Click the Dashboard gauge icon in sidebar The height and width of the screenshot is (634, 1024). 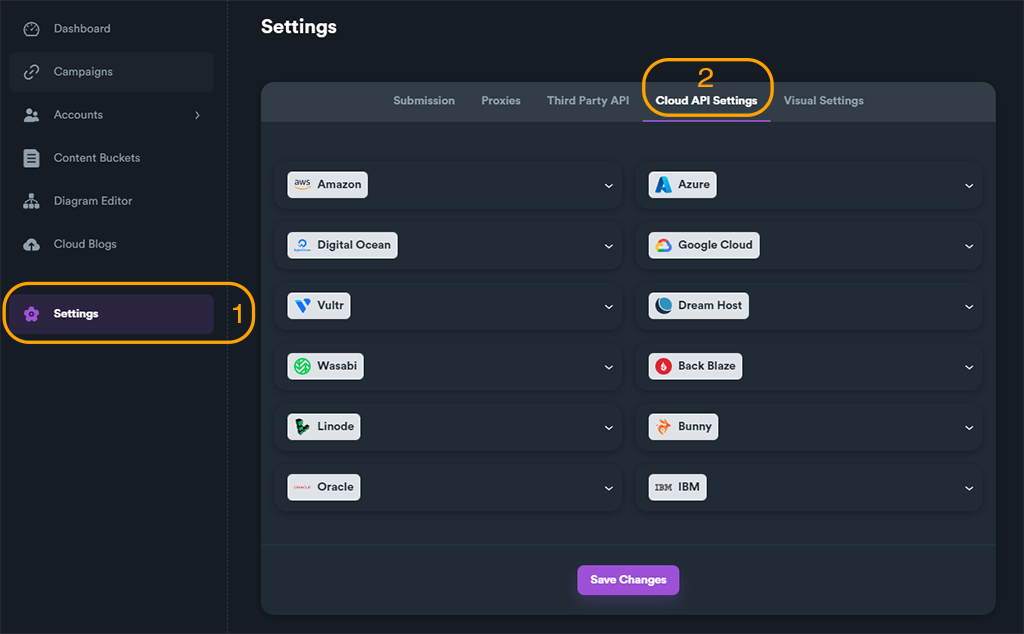[x=32, y=29]
